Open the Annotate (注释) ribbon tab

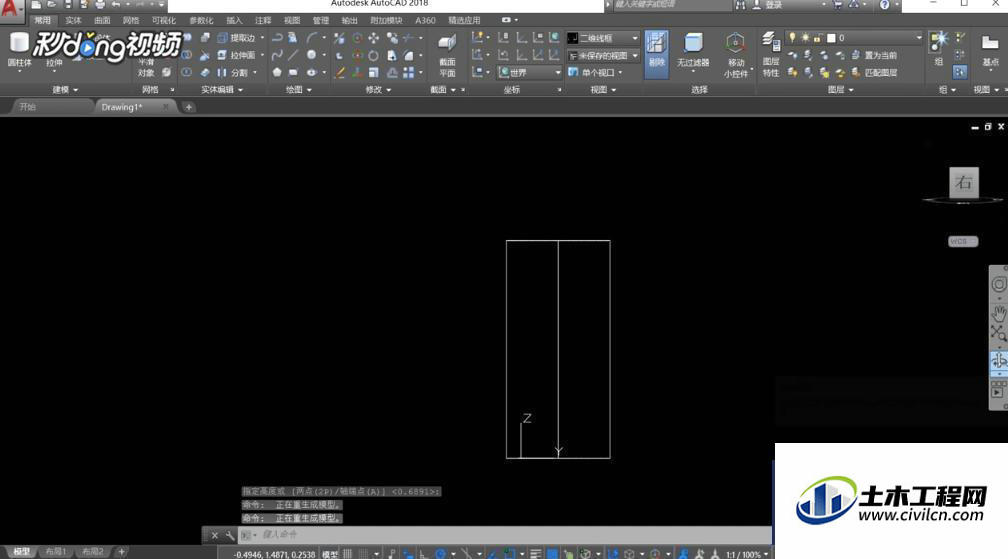click(x=263, y=21)
